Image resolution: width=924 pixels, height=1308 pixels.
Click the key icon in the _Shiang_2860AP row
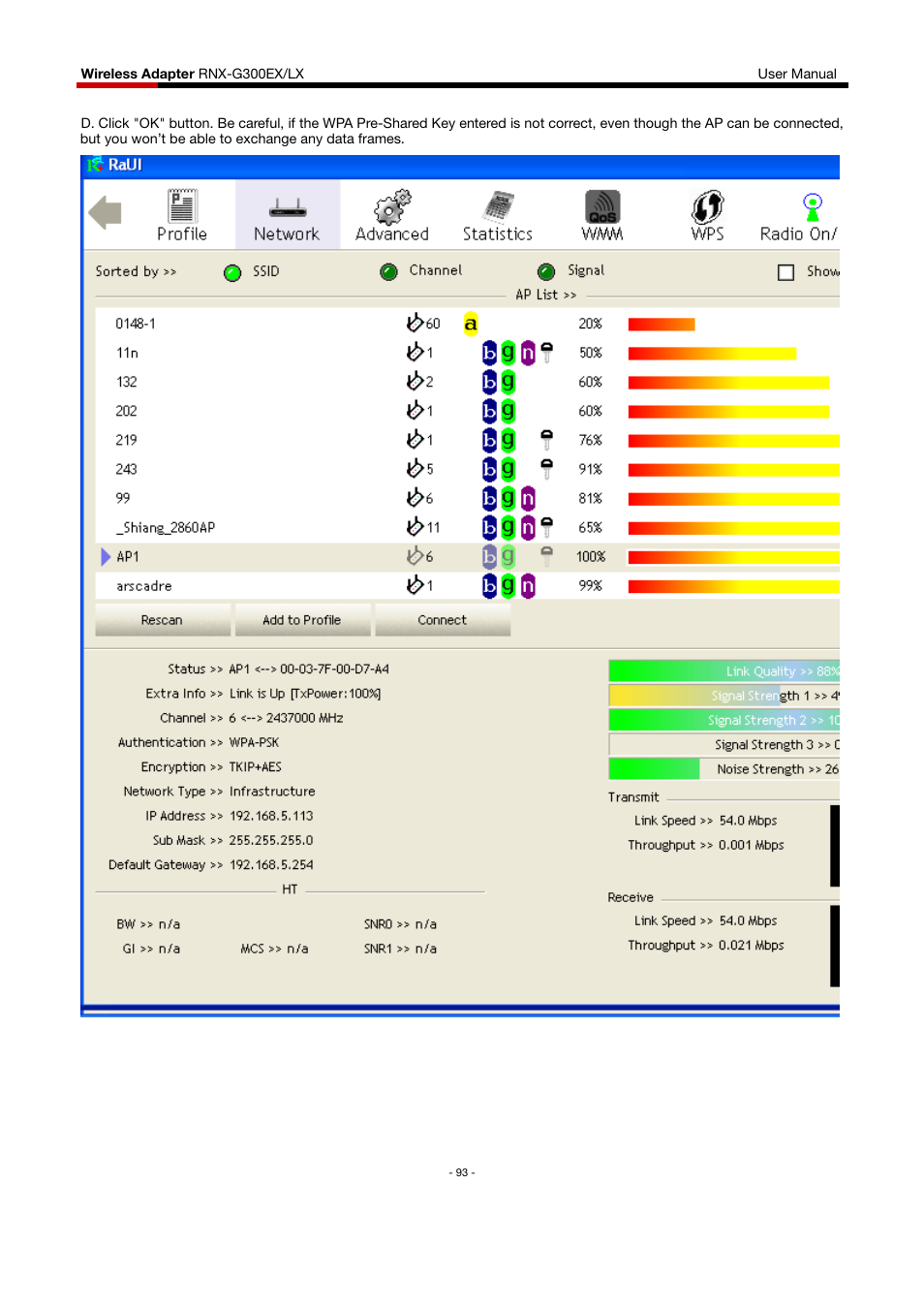(x=547, y=527)
